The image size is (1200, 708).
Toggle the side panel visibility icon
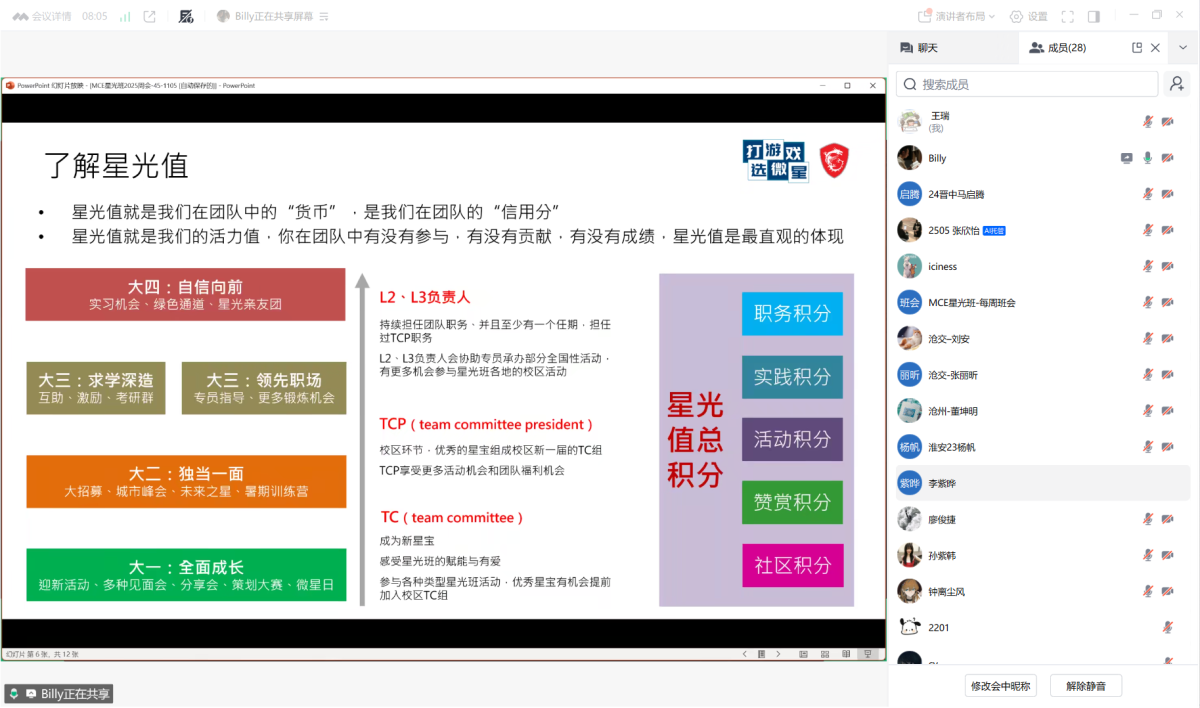click(1094, 16)
